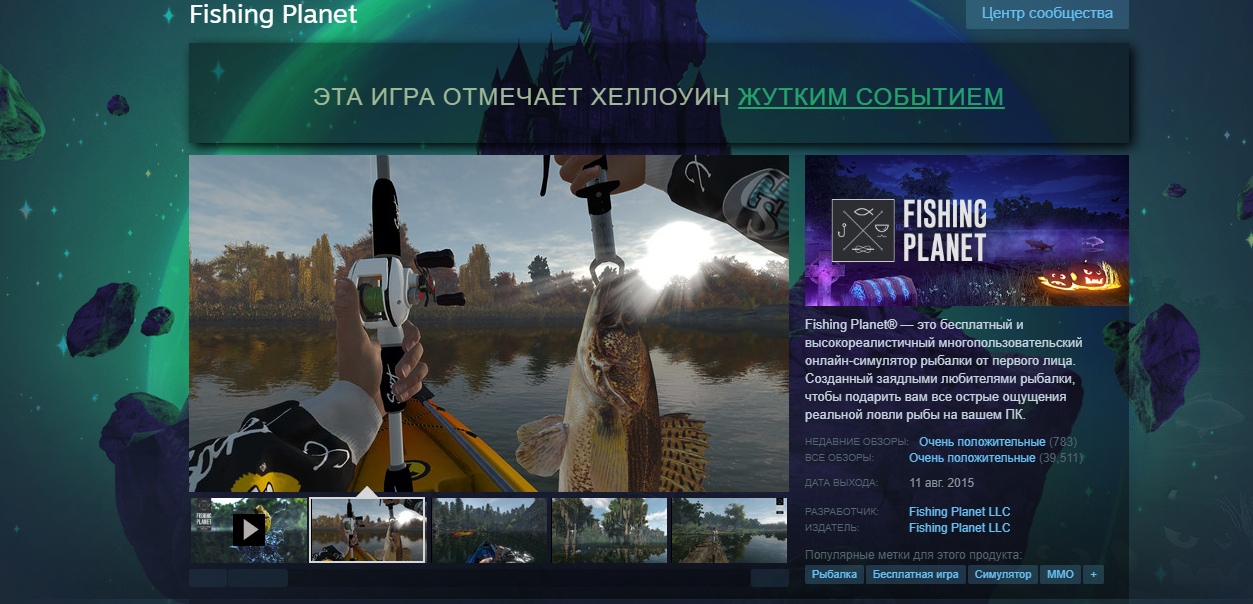Select the Рыбалка tag
The image size is (1253, 604).
[x=834, y=575]
